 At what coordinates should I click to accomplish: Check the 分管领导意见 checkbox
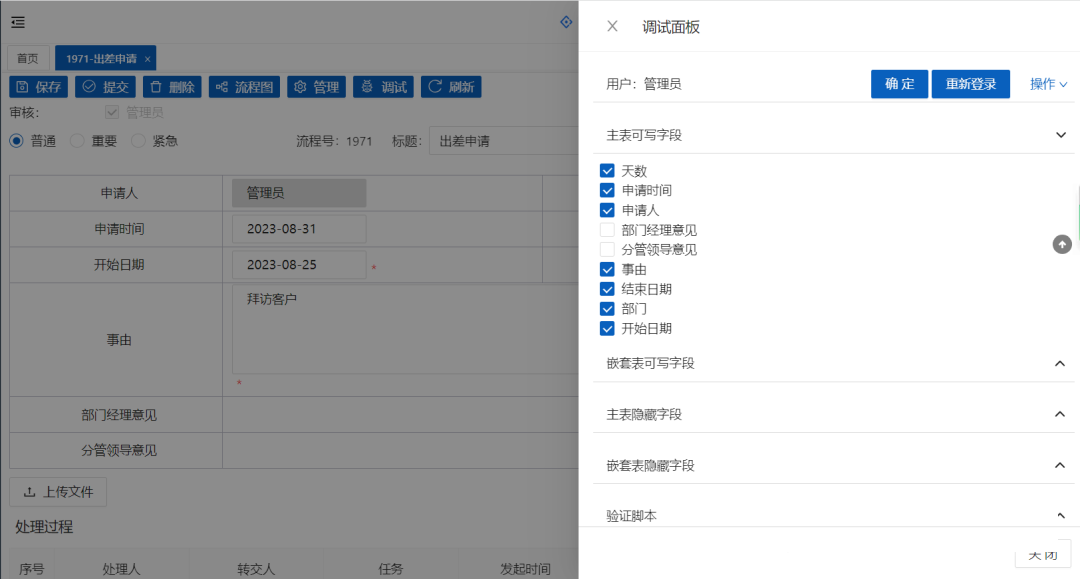point(607,250)
